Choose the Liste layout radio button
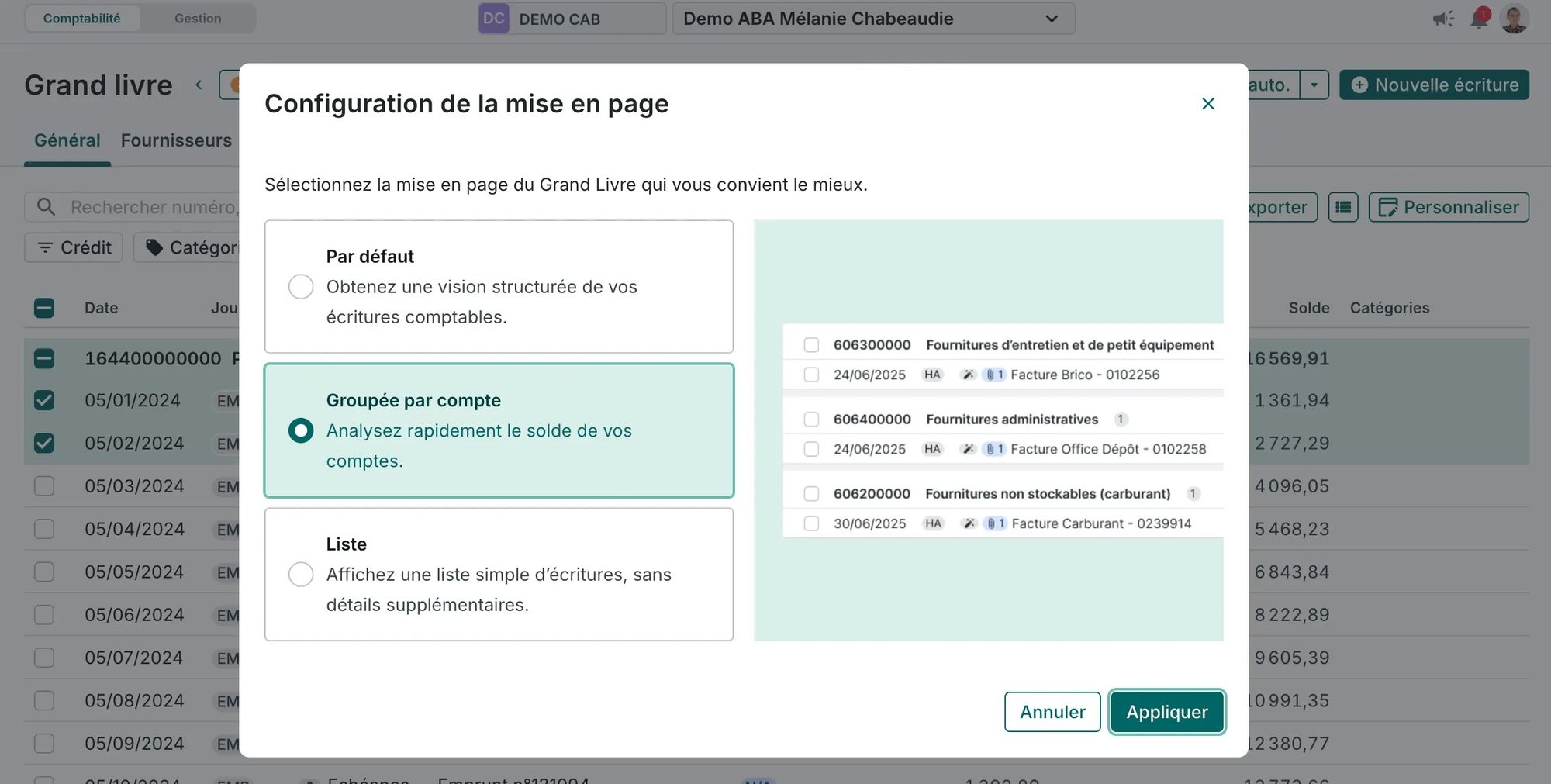 [301, 575]
